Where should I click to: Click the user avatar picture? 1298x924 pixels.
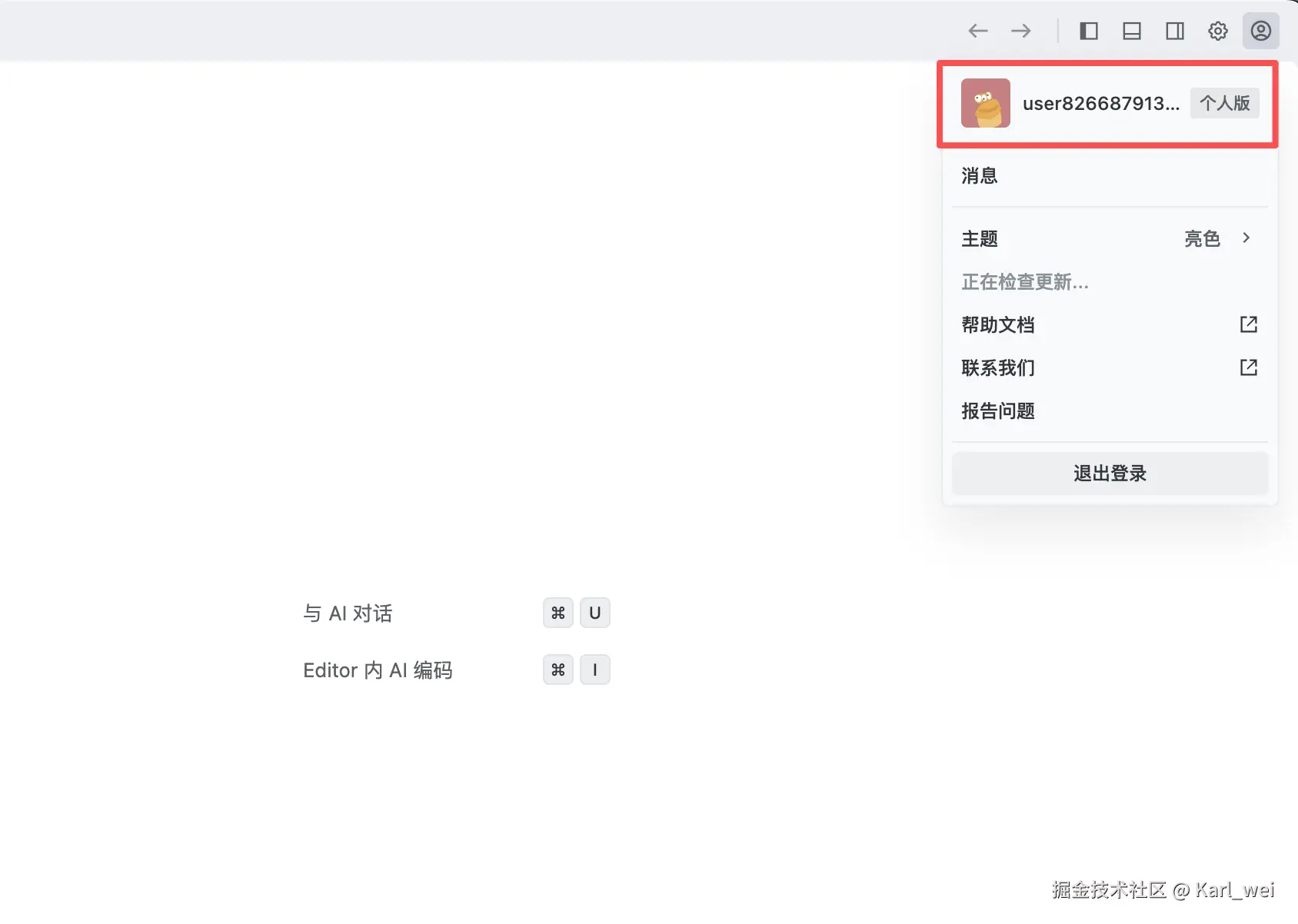pos(986,103)
